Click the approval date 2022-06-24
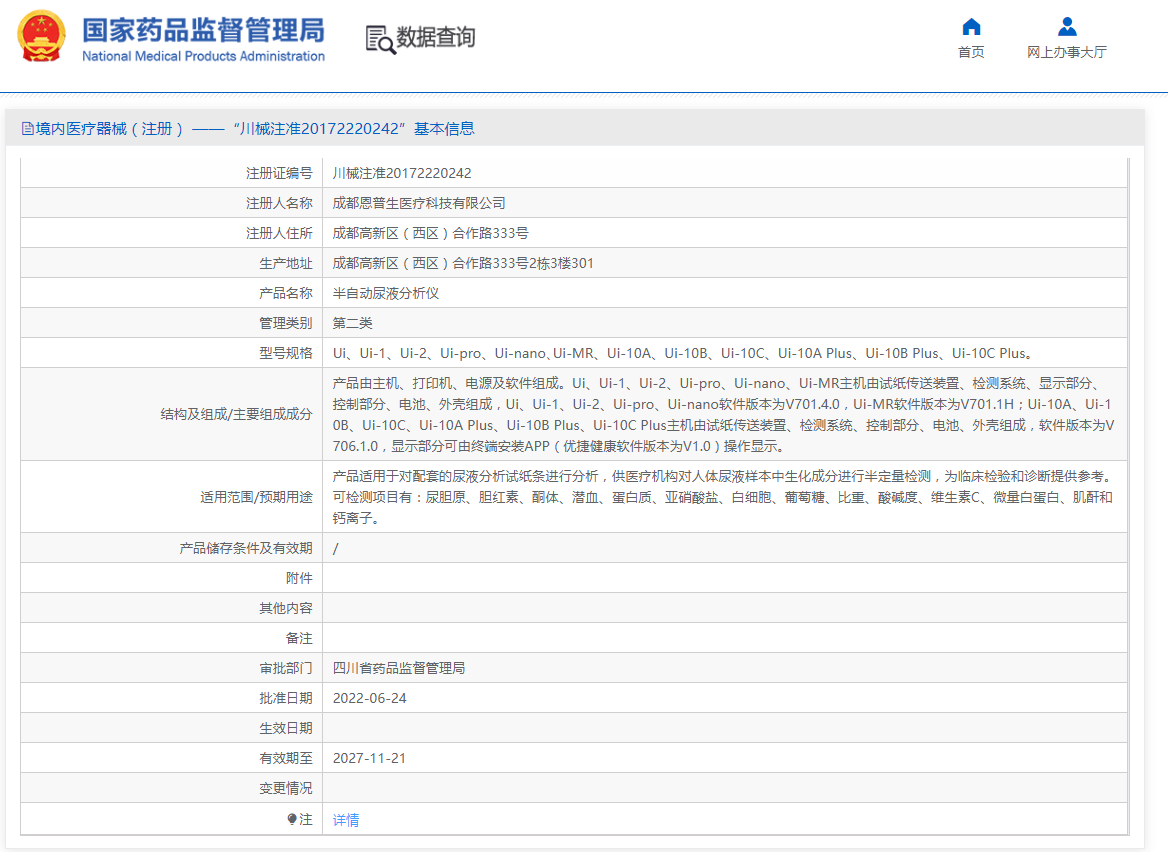The image size is (1168, 852). pyautogui.click(x=370, y=698)
